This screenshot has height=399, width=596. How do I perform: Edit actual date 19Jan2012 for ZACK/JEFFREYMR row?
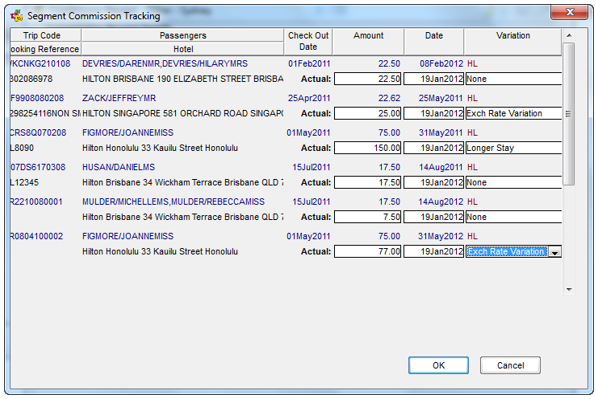434,113
